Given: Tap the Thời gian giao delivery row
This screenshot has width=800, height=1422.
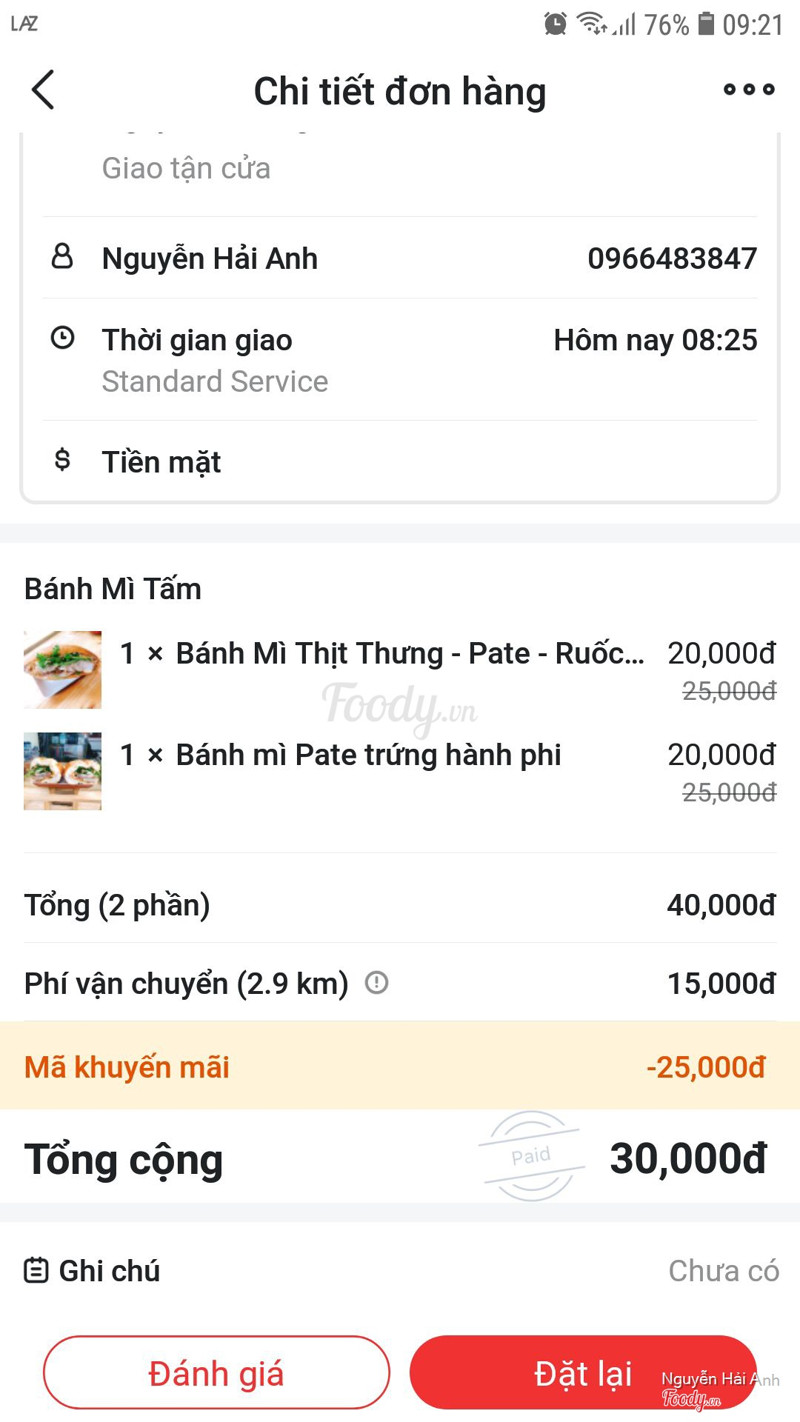Looking at the screenshot, I should tap(400, 359).
